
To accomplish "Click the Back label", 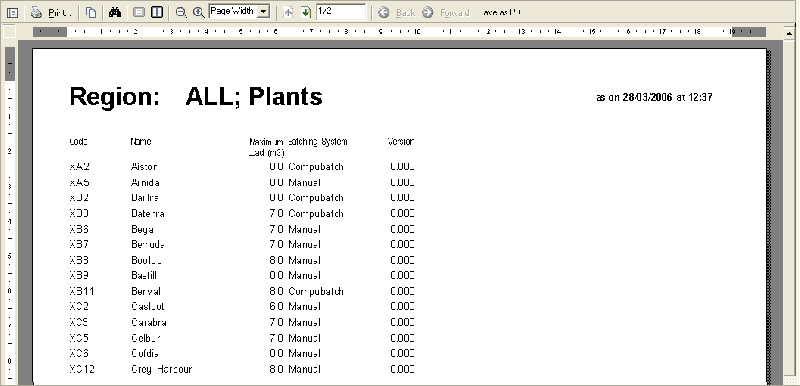I will click(406, 13).
